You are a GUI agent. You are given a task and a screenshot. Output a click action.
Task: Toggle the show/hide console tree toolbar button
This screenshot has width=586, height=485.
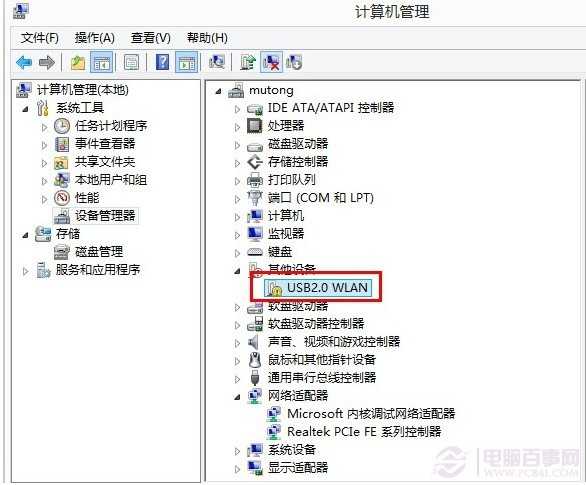102,62
